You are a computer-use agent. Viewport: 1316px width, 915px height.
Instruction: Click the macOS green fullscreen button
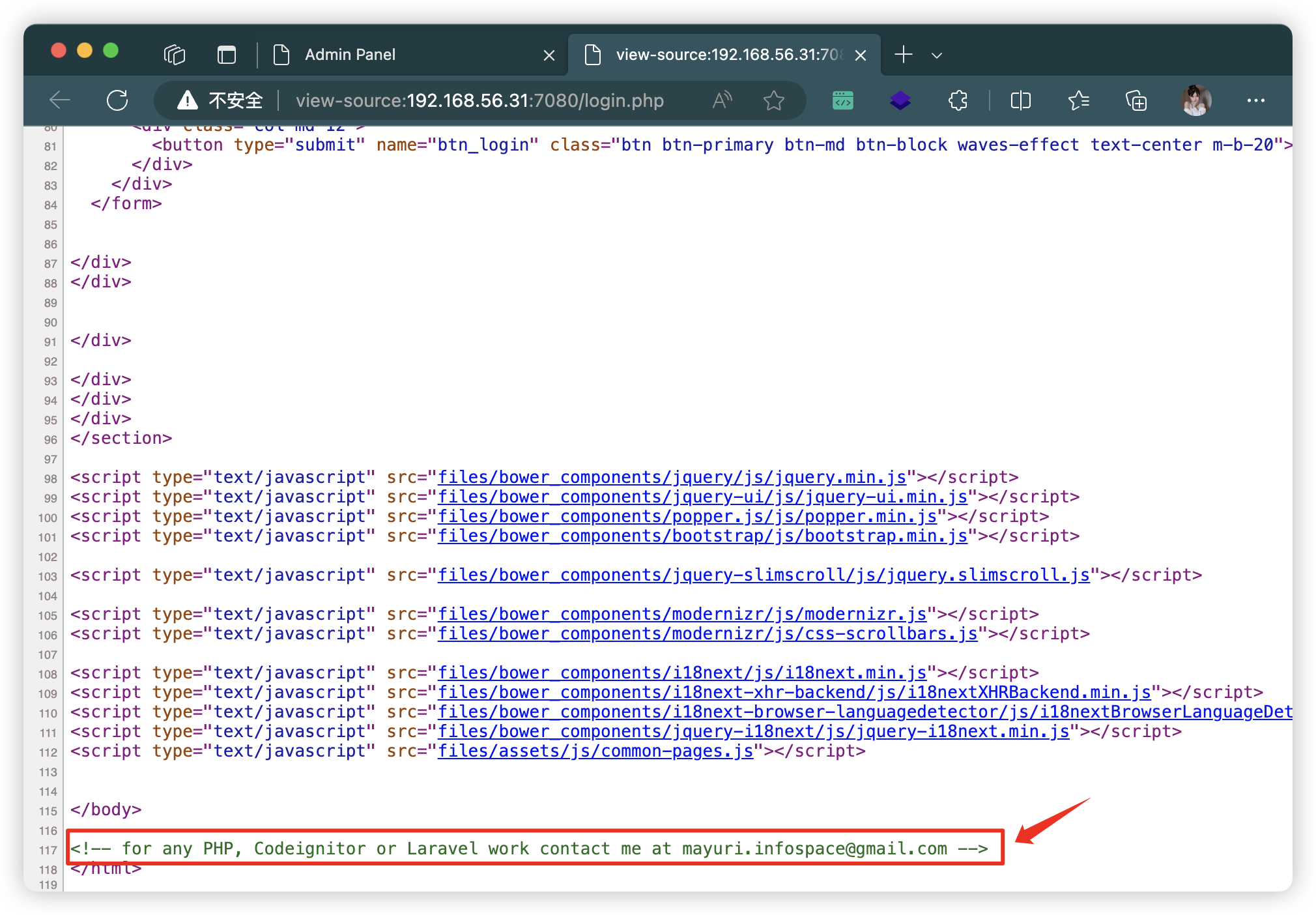coord(111,50)
